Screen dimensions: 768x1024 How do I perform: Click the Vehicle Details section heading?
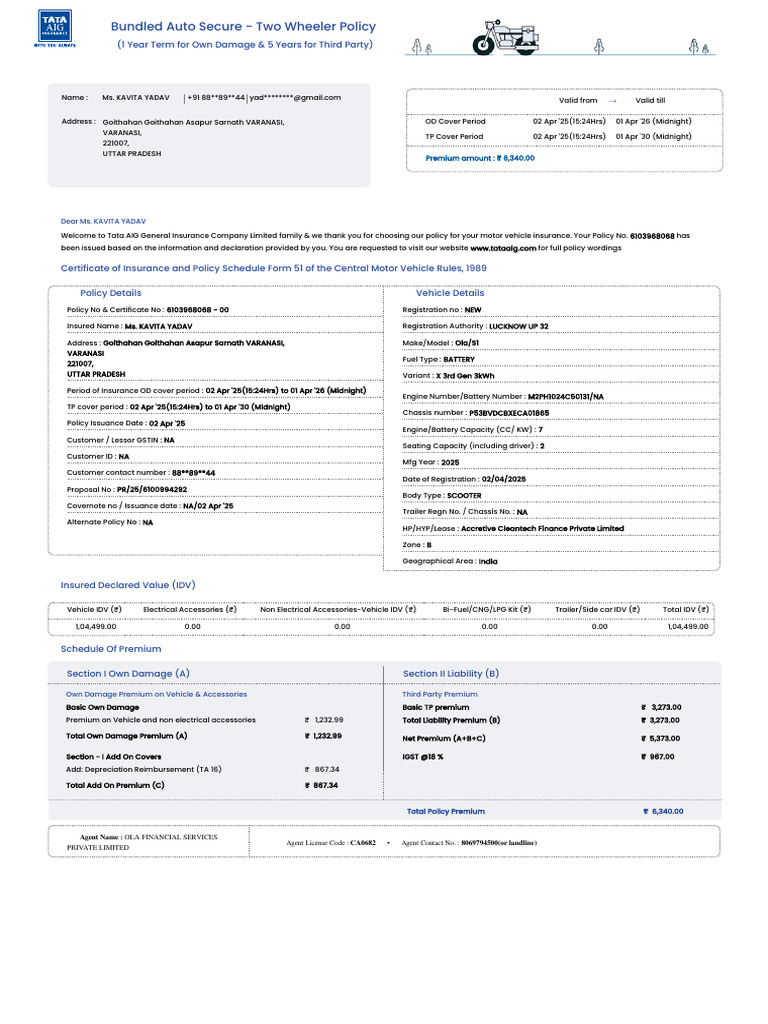[450, 293]
